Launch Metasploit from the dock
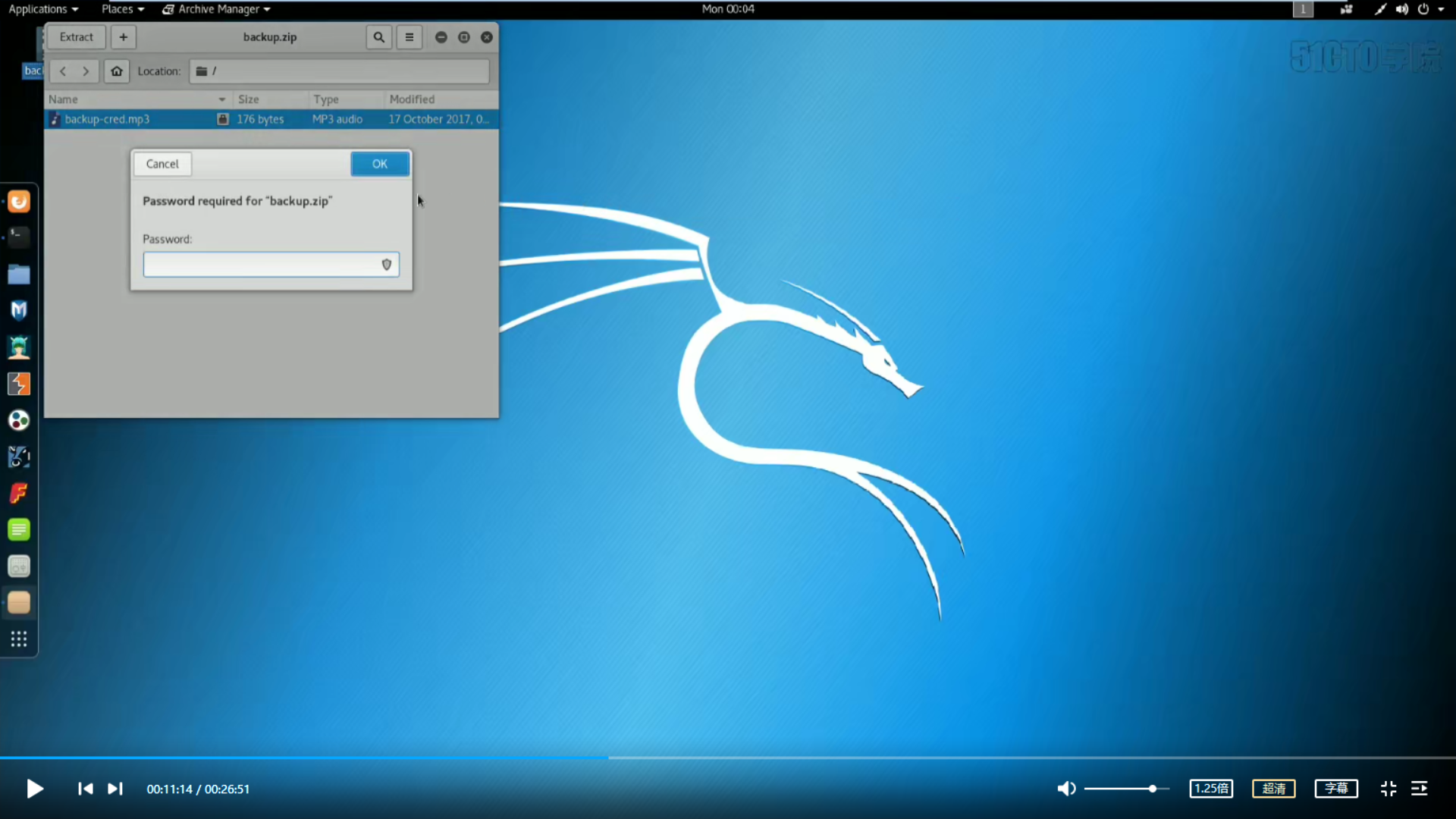Screen dimensions: 1456x819 tap(19, 310)
